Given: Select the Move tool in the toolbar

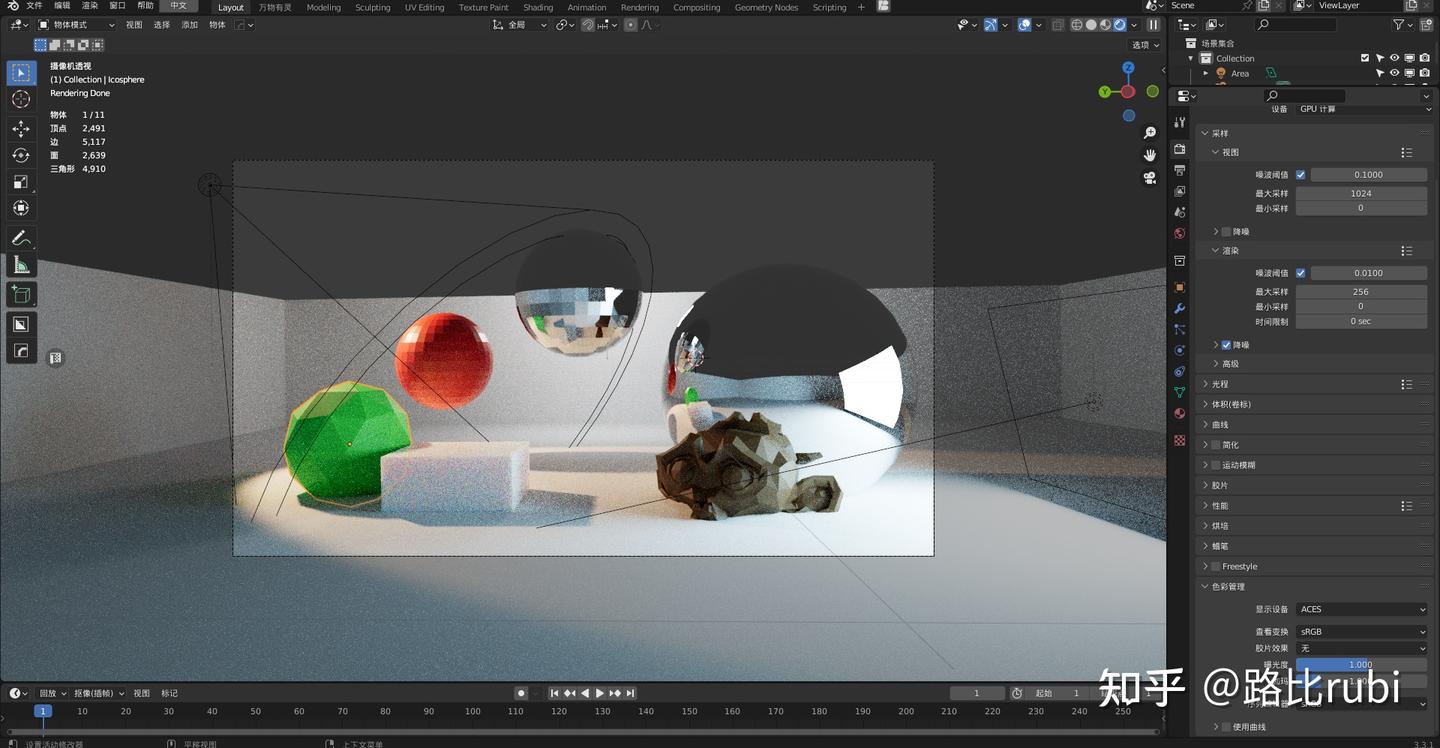Looking at the screenshot, I should click(x=21, y=129).
